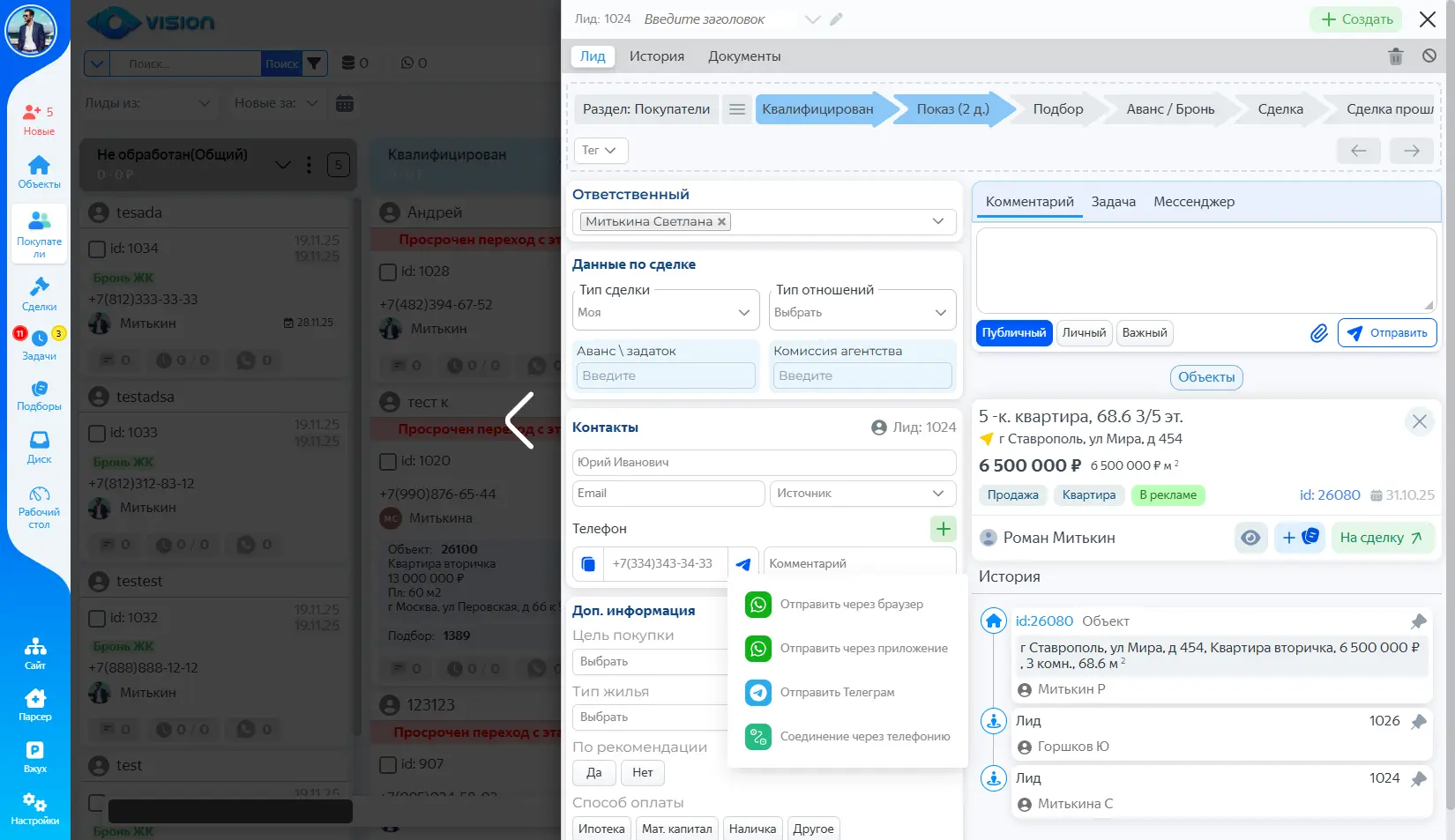The height and width of the screenshot is (840, 1455).
Task: Click the copy phone number icon
Action: (x=588, y=564)
